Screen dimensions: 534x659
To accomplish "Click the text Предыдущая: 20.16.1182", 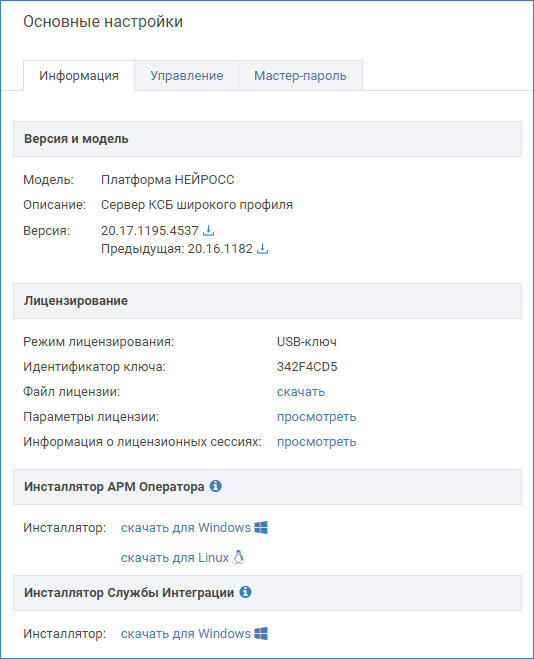I will click(177, 249).
